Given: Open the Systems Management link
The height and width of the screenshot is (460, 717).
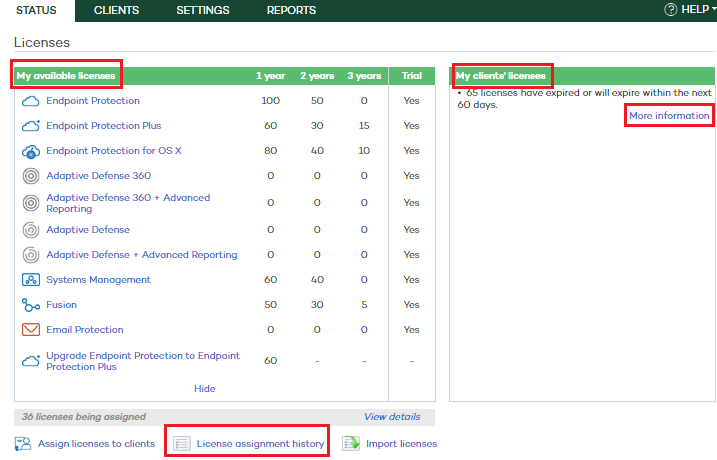Looking at the screenshot, I should coord(98,280).
